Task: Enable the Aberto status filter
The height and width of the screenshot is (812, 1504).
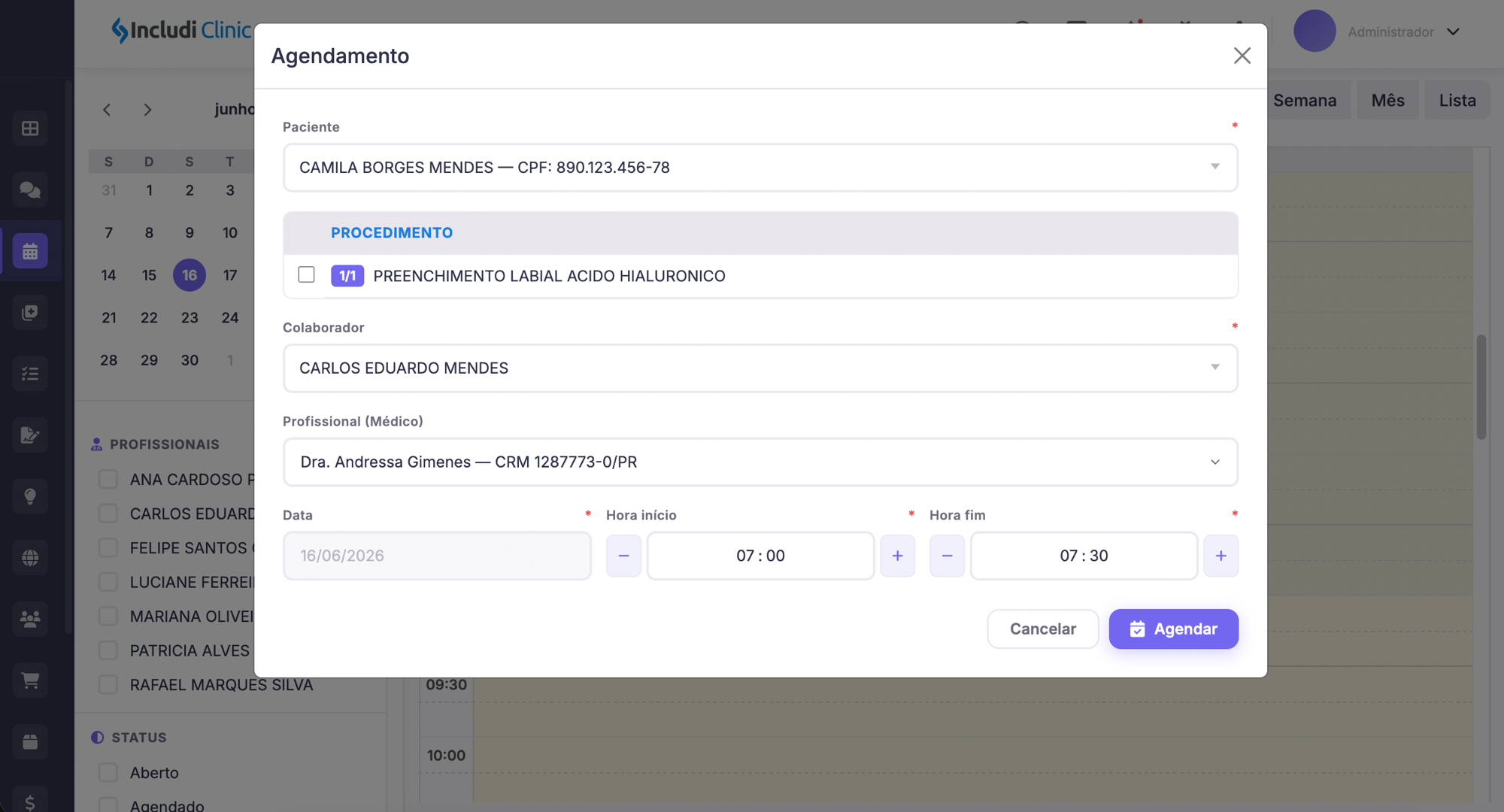Action: point(108,772)
